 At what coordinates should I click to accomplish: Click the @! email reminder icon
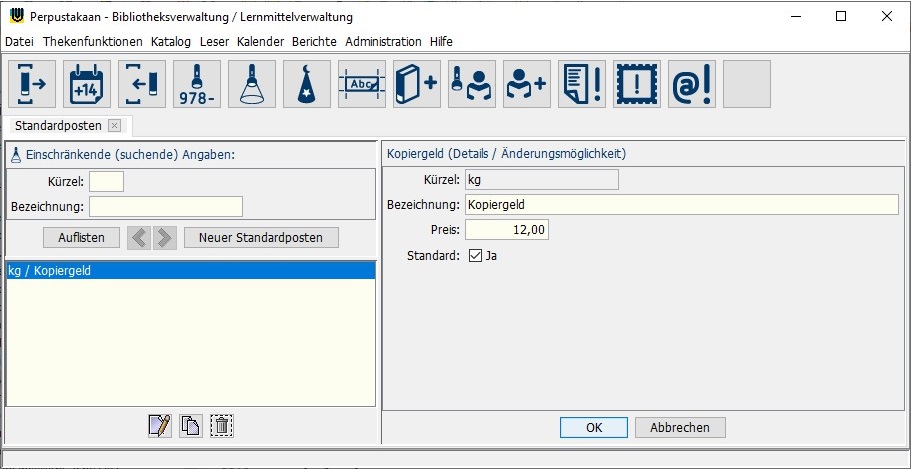click(692, 84)
